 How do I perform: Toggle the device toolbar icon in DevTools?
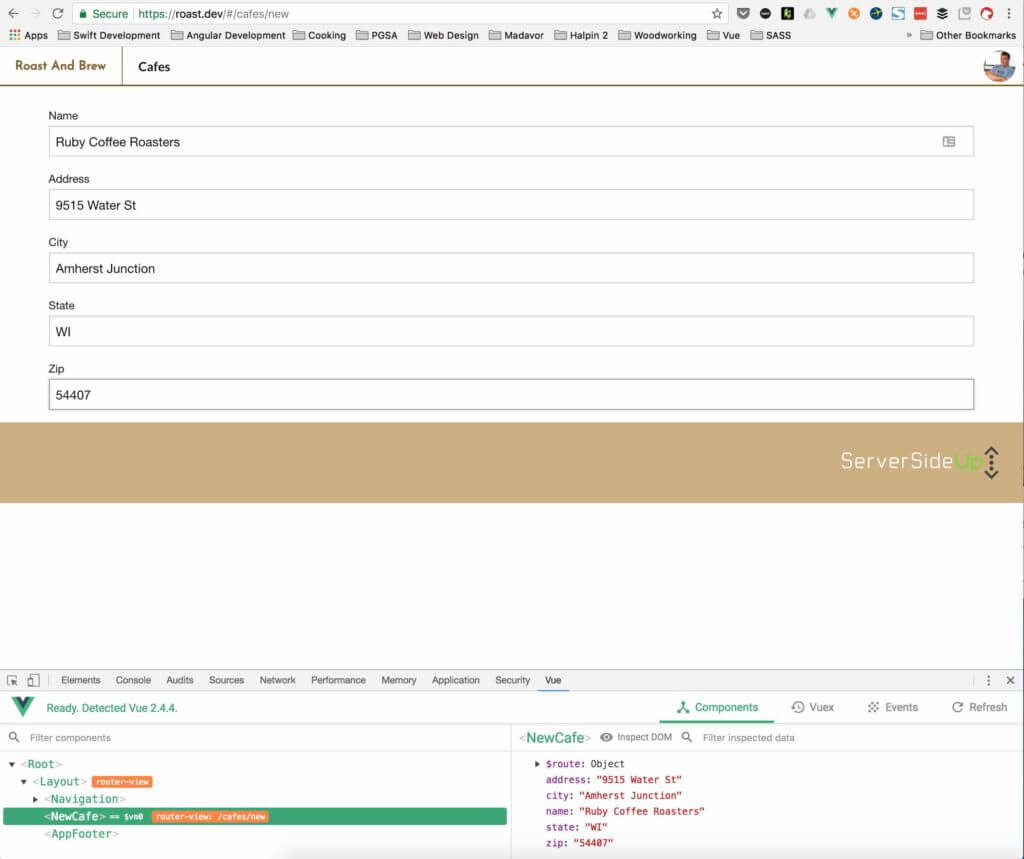(33, 680)
